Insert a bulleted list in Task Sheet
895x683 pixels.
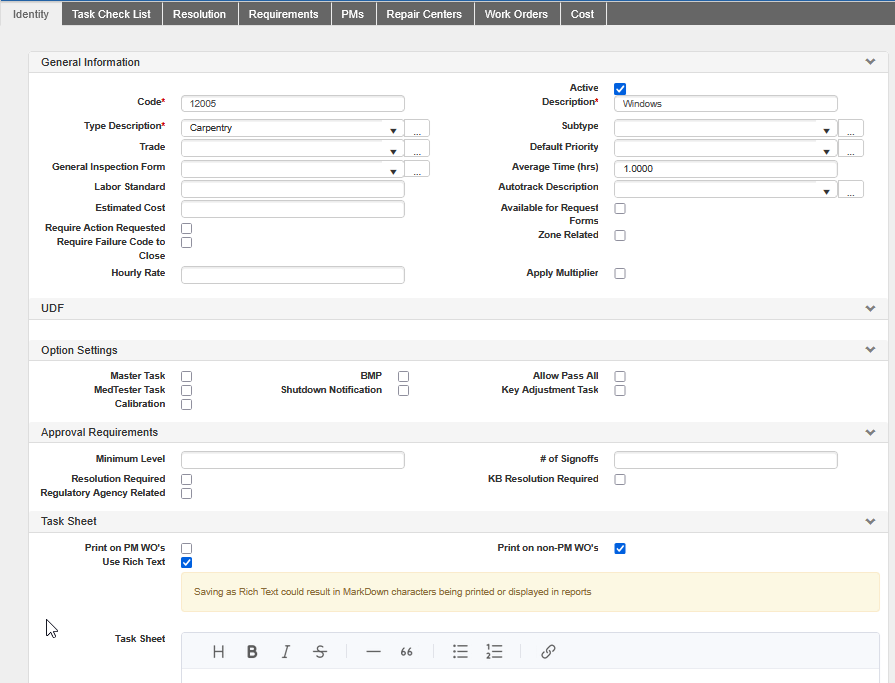tap(460, 652)
